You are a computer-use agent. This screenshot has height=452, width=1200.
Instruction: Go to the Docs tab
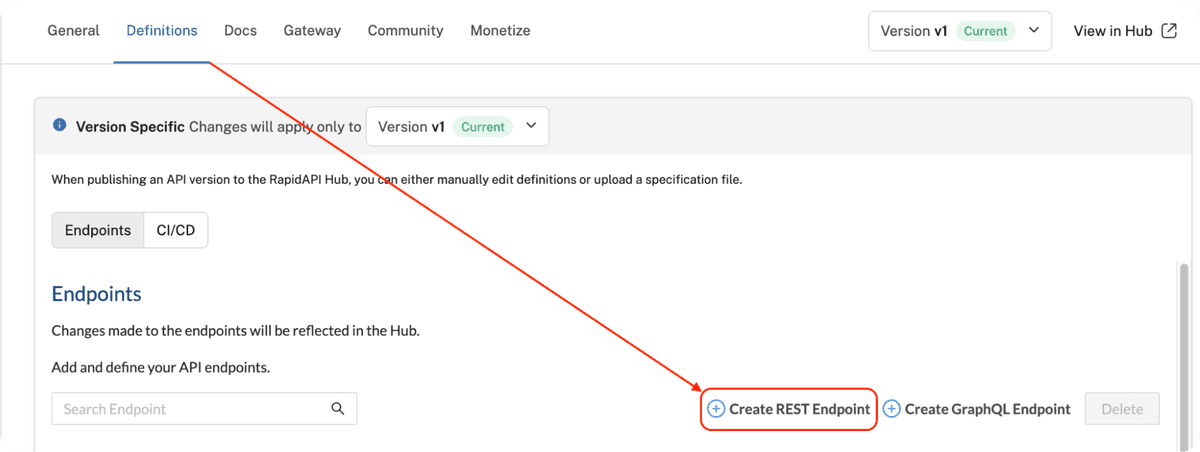[x=240, y=31]
